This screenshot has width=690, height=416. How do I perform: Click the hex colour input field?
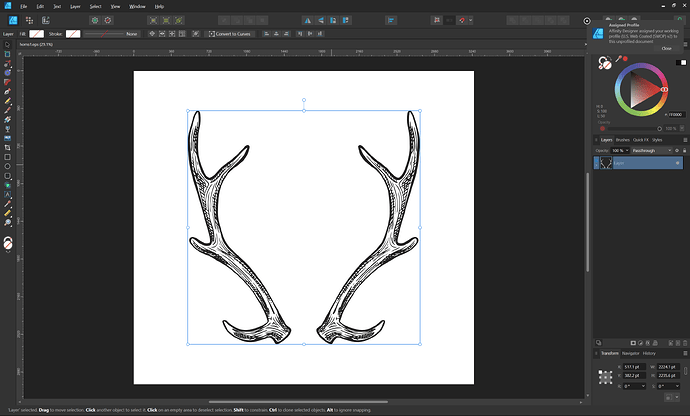pyautogui.click(x=677, y=114)
